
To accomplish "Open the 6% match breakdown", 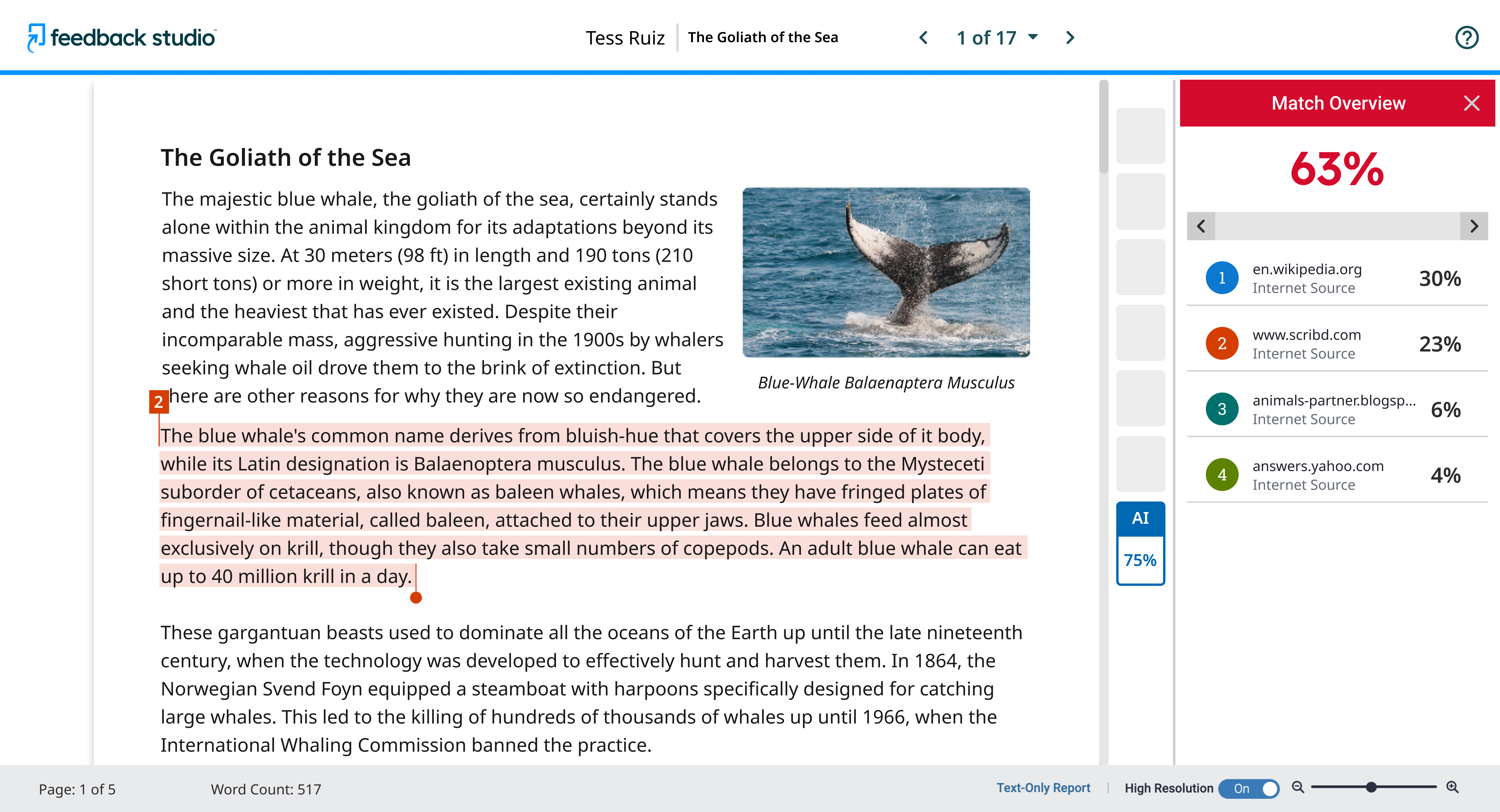I will (x=1445, y=410).
